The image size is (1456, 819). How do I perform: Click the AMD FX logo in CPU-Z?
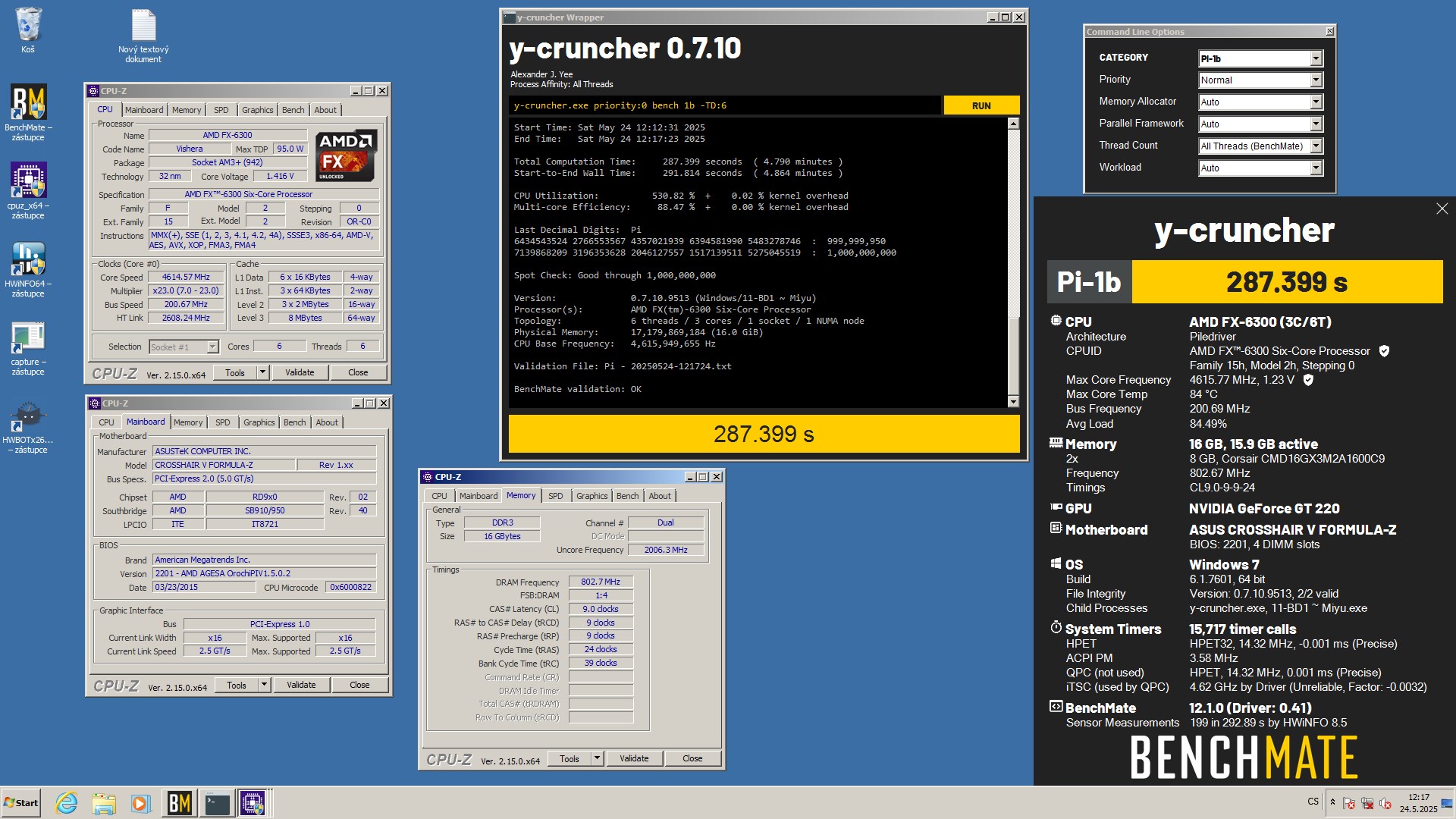(x=346, y=155)
